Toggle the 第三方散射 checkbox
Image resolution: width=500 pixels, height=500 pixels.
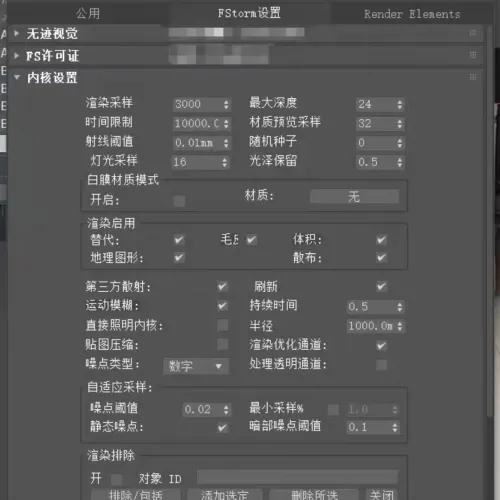click(x=222, y=286)
